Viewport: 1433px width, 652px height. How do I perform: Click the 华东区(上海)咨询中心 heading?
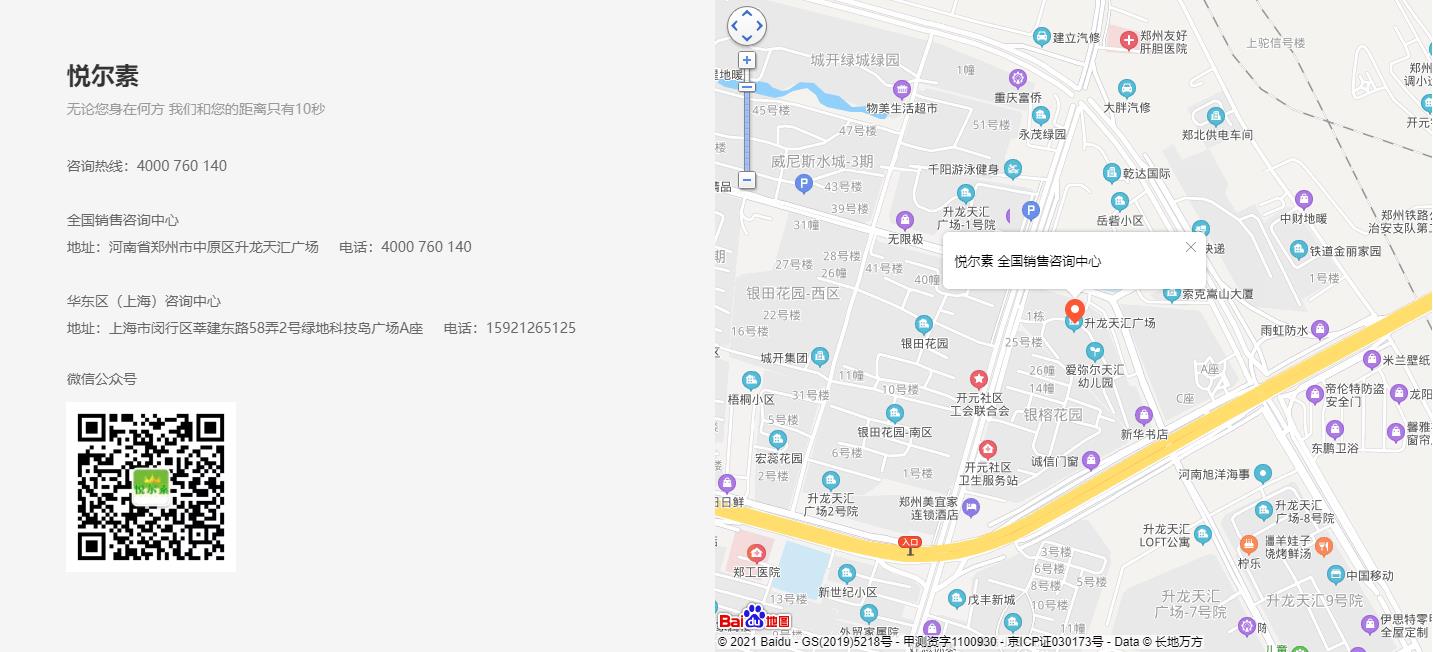(x=144, y=301)
